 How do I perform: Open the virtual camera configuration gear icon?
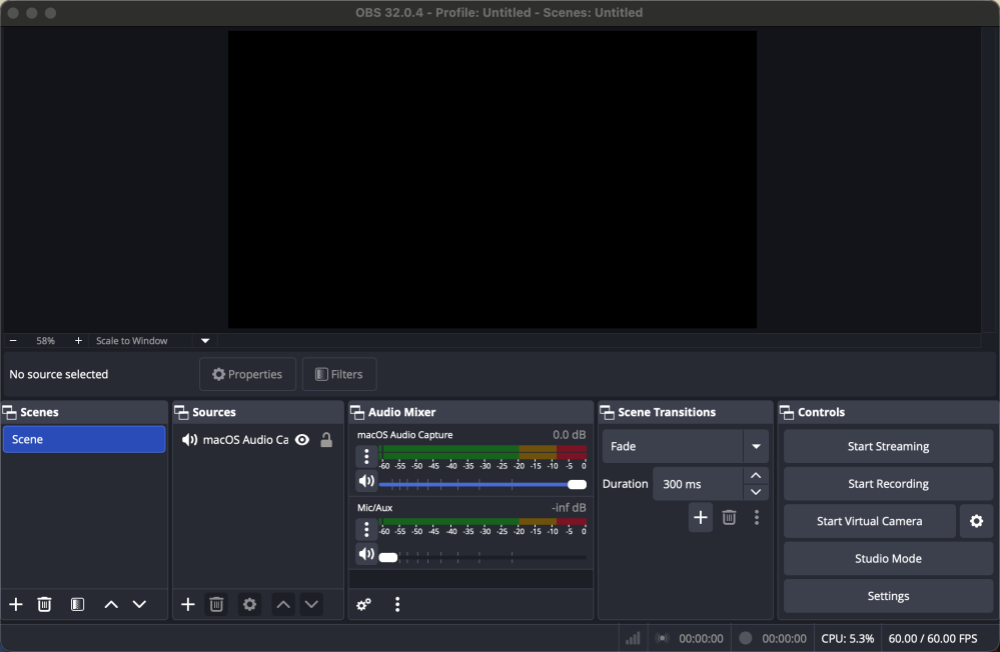[976, 521]
